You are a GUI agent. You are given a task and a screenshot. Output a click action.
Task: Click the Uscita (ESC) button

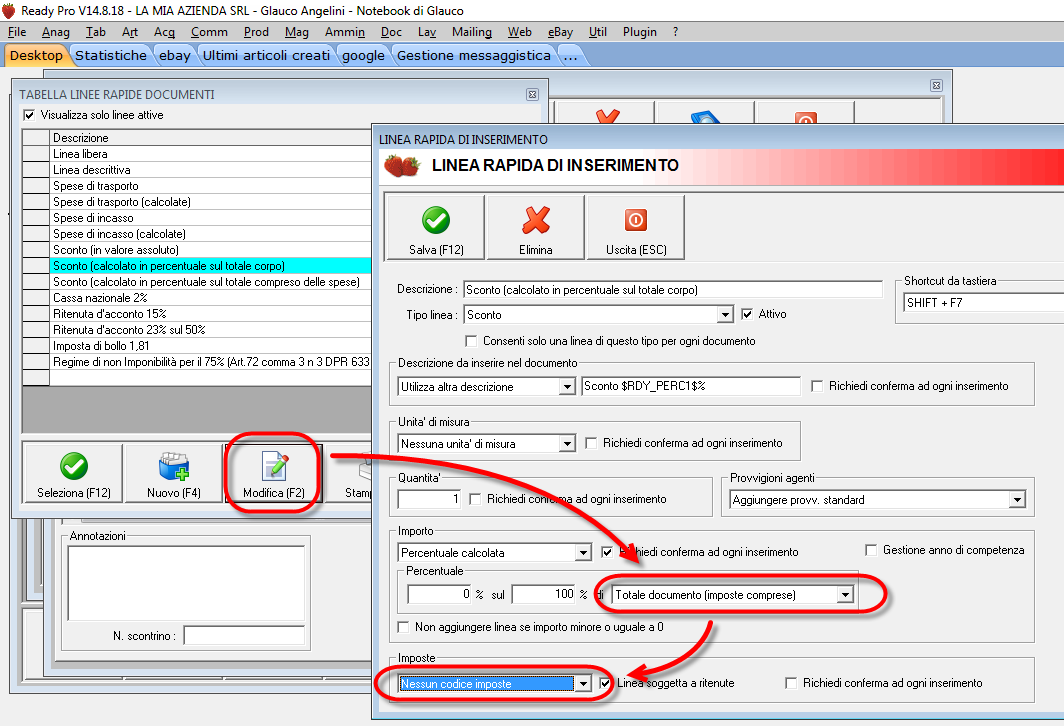coord(636,227)
